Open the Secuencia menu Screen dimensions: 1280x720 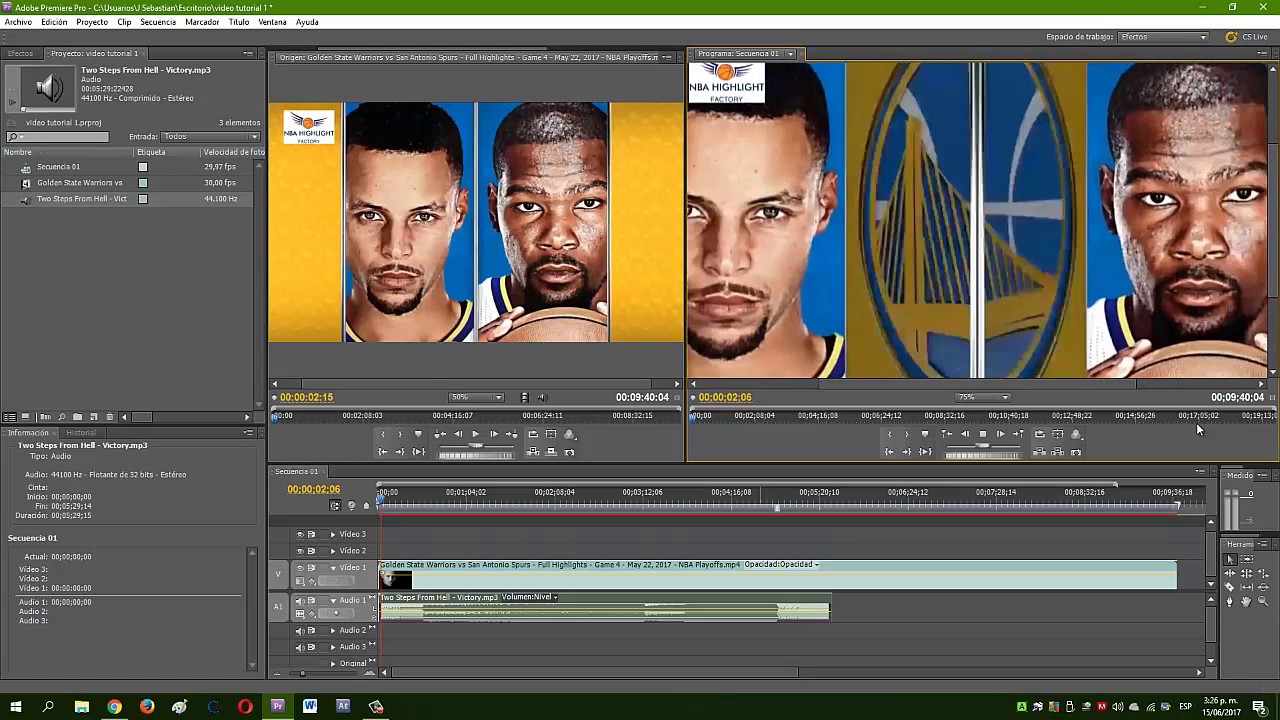(158, 22)
